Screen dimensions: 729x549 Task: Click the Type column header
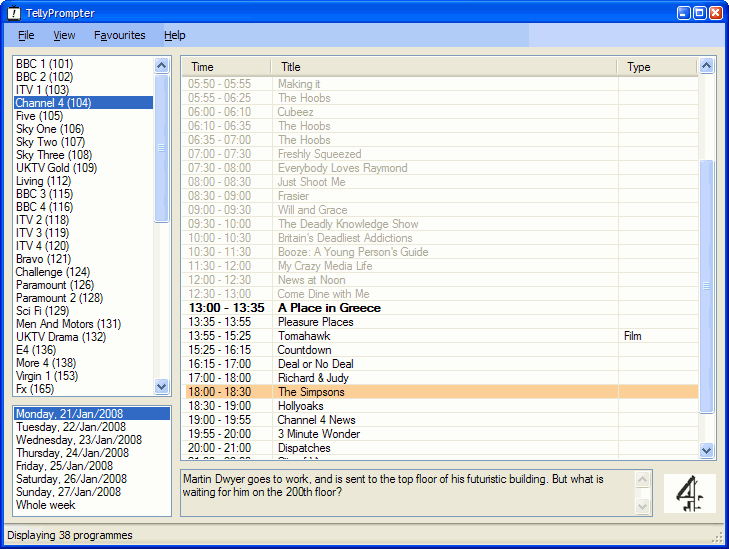pyautogui.click(x=657, y=67)
